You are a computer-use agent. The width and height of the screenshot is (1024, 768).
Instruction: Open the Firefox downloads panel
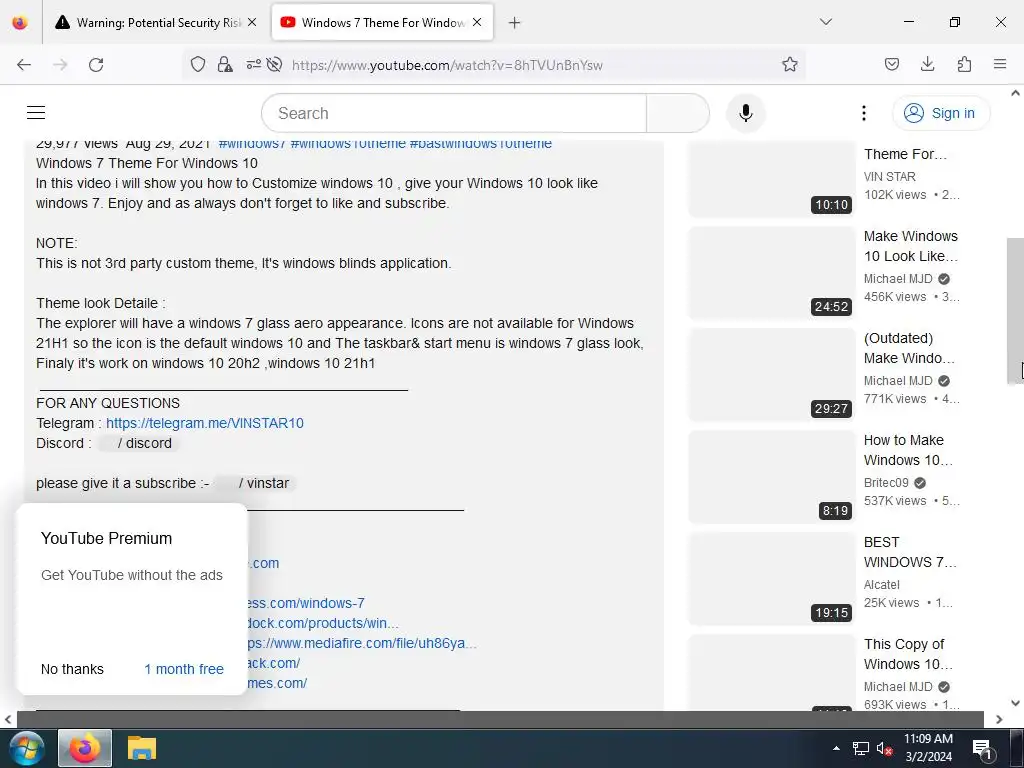pyautogui.click(x=927, y=64)
